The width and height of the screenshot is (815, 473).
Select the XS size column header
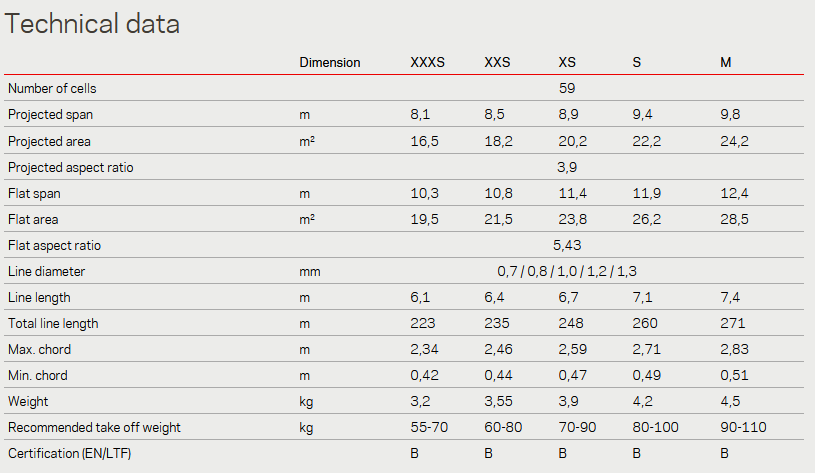click(x=567, y=62)
